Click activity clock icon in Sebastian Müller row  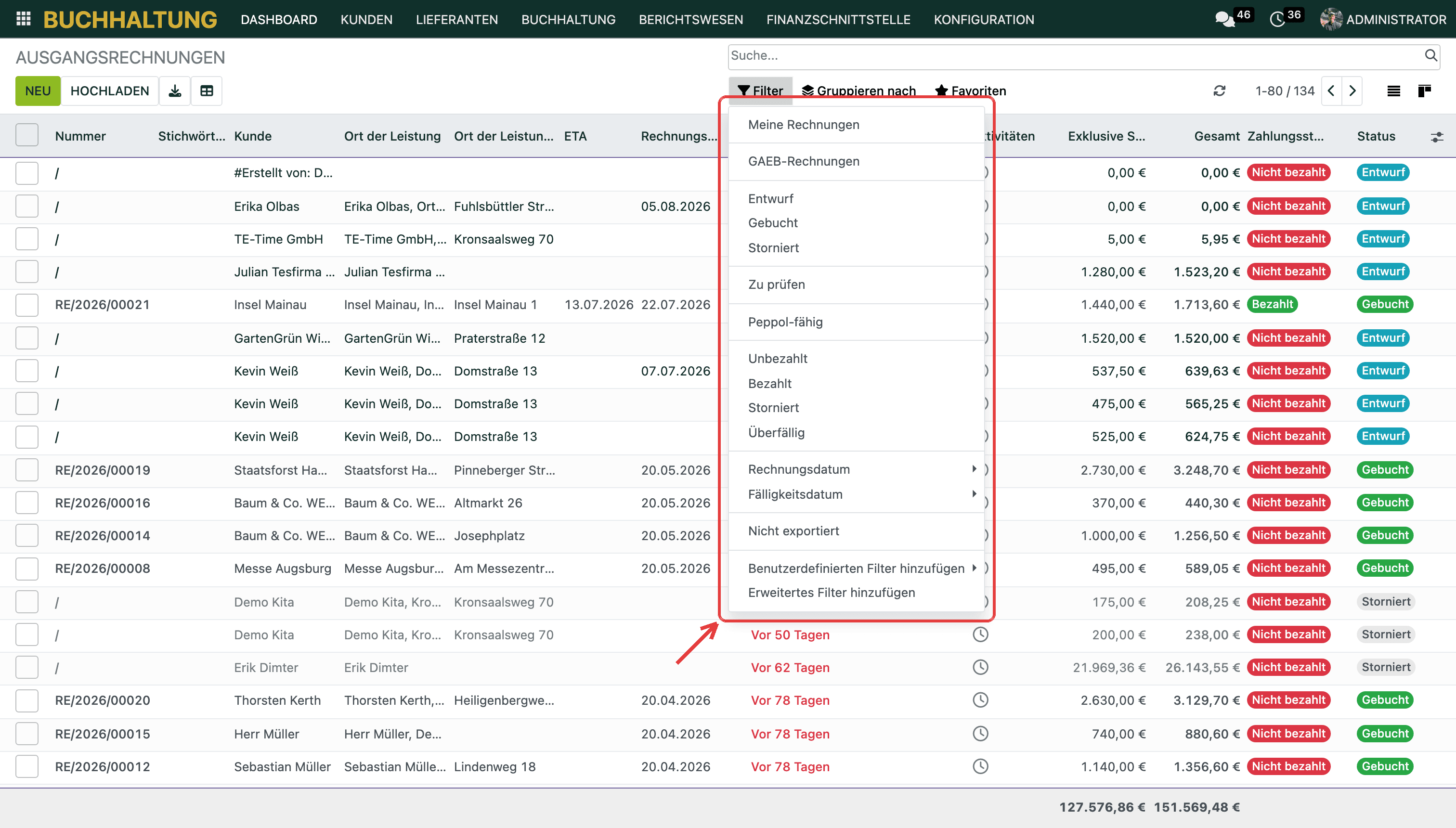tap(980, 766)
